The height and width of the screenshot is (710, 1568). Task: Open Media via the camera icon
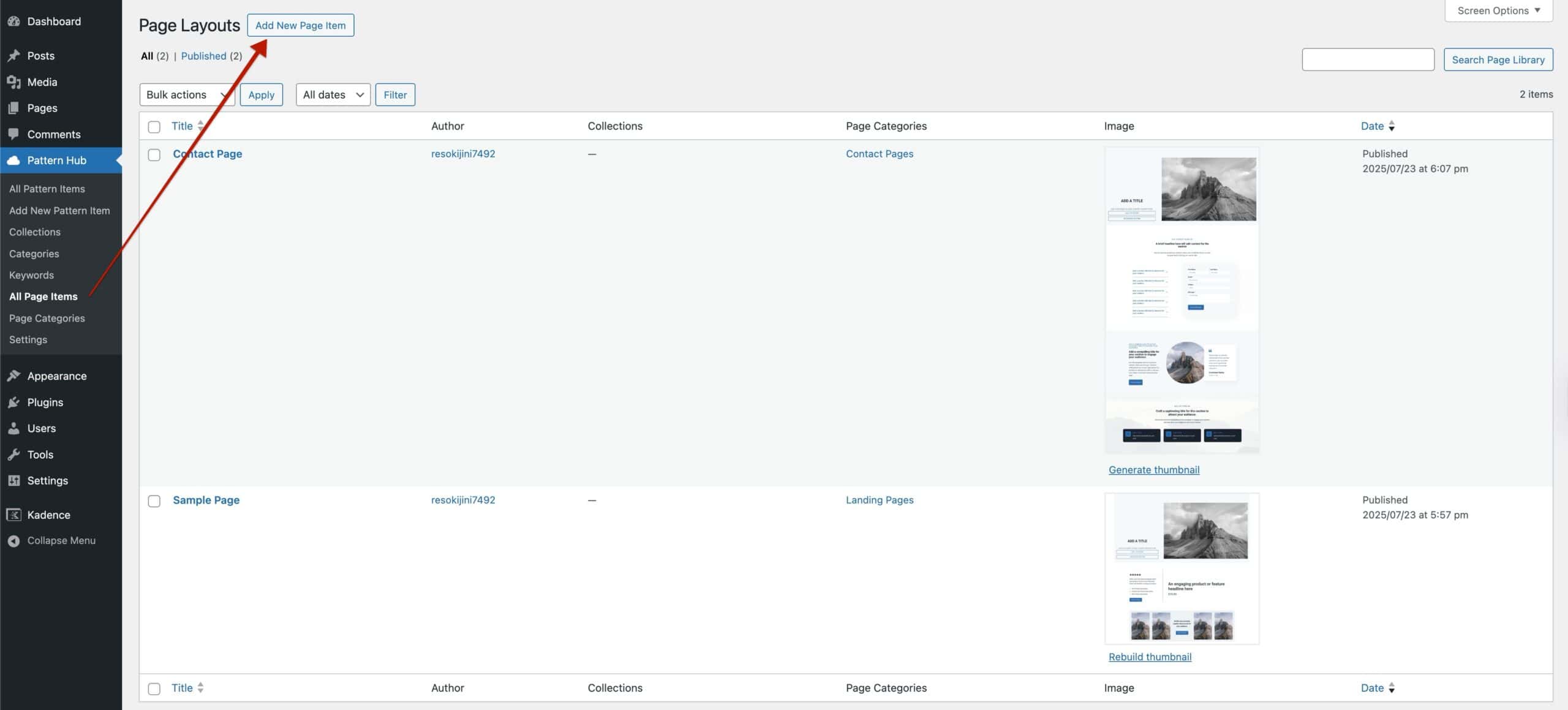point(15,81)
